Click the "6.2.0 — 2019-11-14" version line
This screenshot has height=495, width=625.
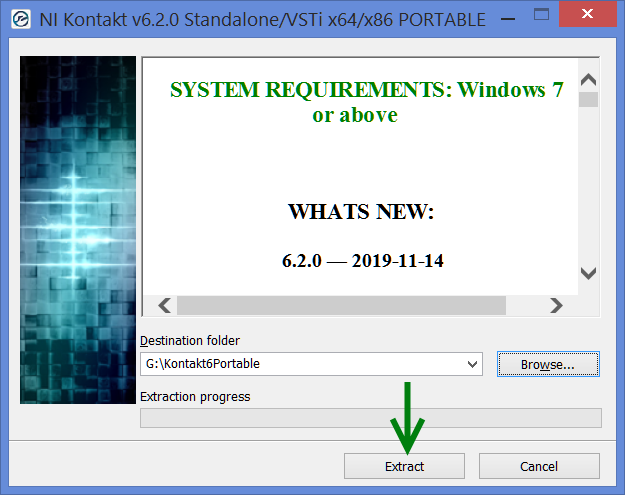(x=362, y=261)
